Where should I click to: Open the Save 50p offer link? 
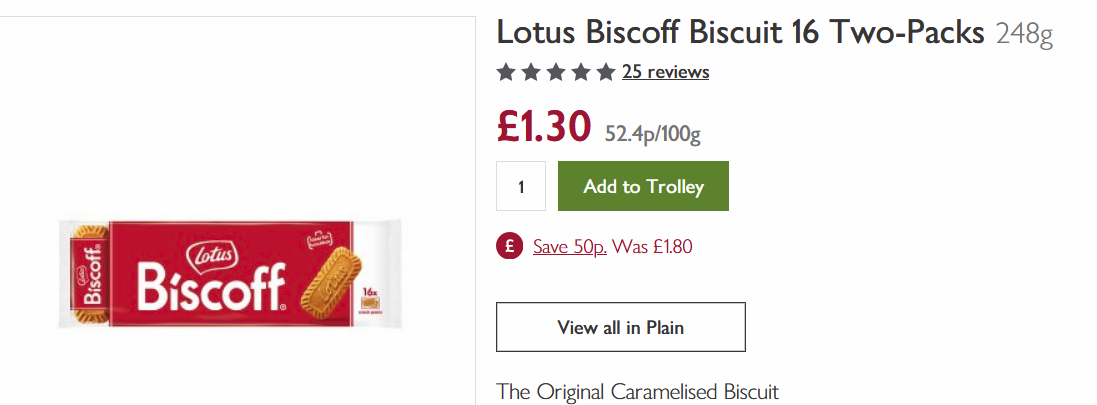(569, 246)
